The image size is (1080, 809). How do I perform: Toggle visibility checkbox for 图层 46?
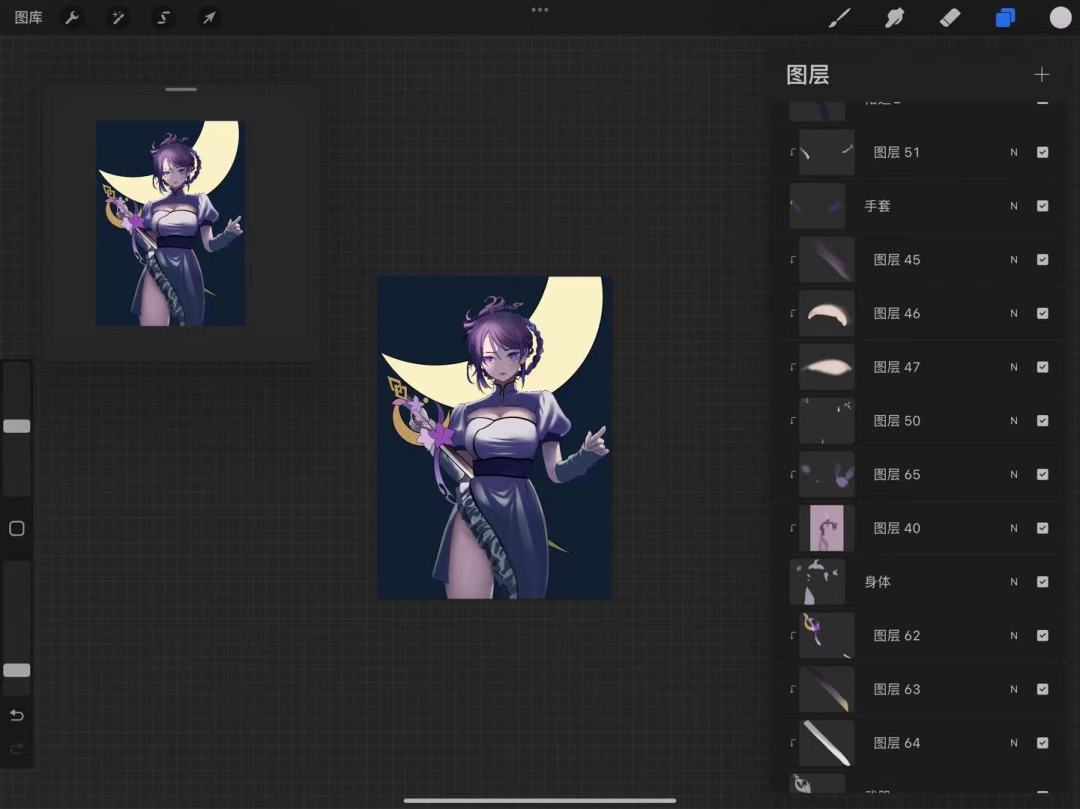click(x=1042, y=313)
